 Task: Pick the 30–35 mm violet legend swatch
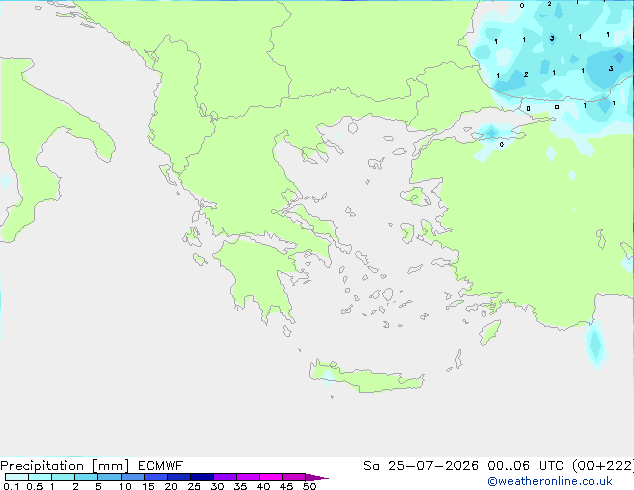click(225, 477)
